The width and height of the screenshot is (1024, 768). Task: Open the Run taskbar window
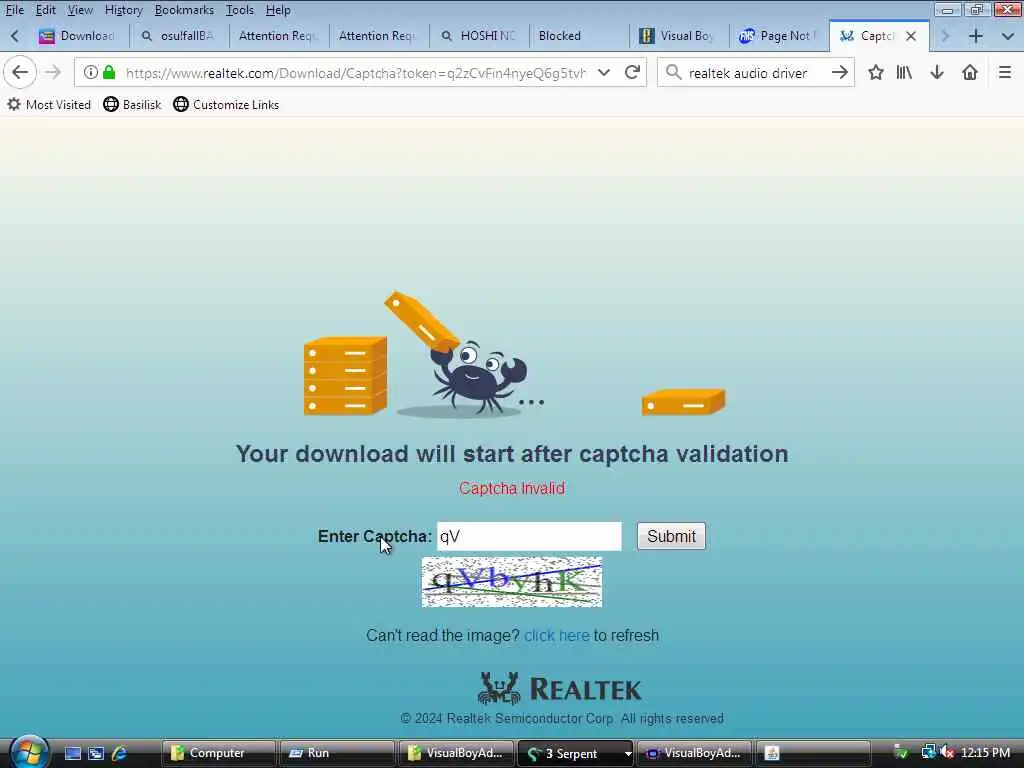336,753
